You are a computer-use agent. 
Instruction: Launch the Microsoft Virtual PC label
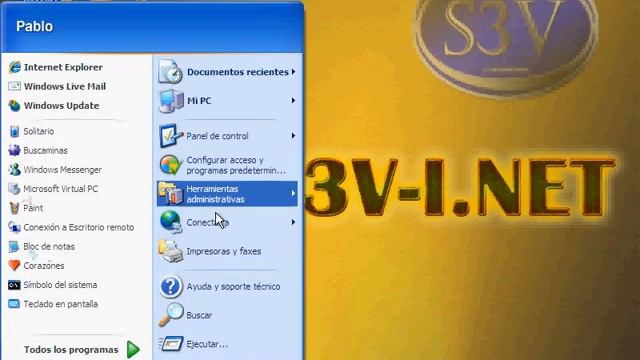click(x=60, y=189)
